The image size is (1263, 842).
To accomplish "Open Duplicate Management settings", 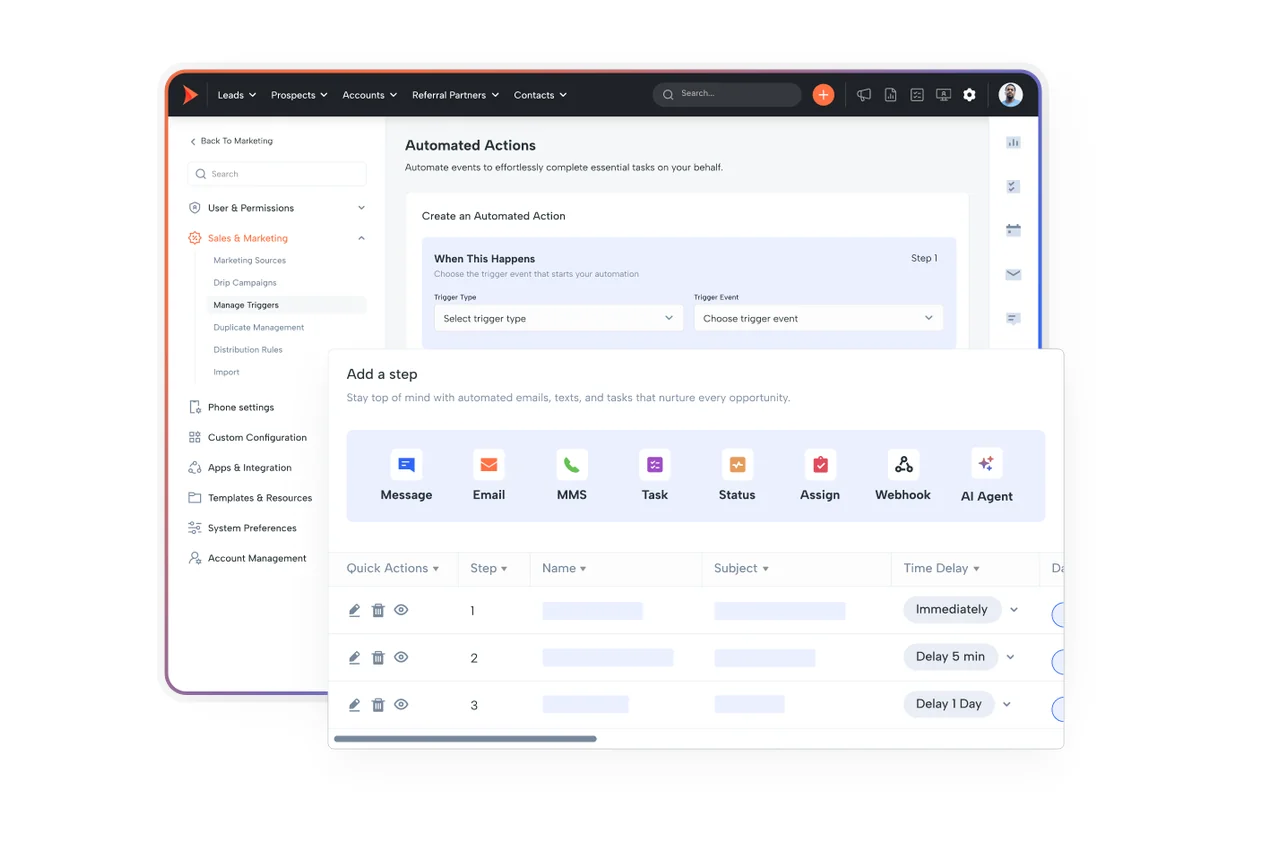I will click(259, 327).
